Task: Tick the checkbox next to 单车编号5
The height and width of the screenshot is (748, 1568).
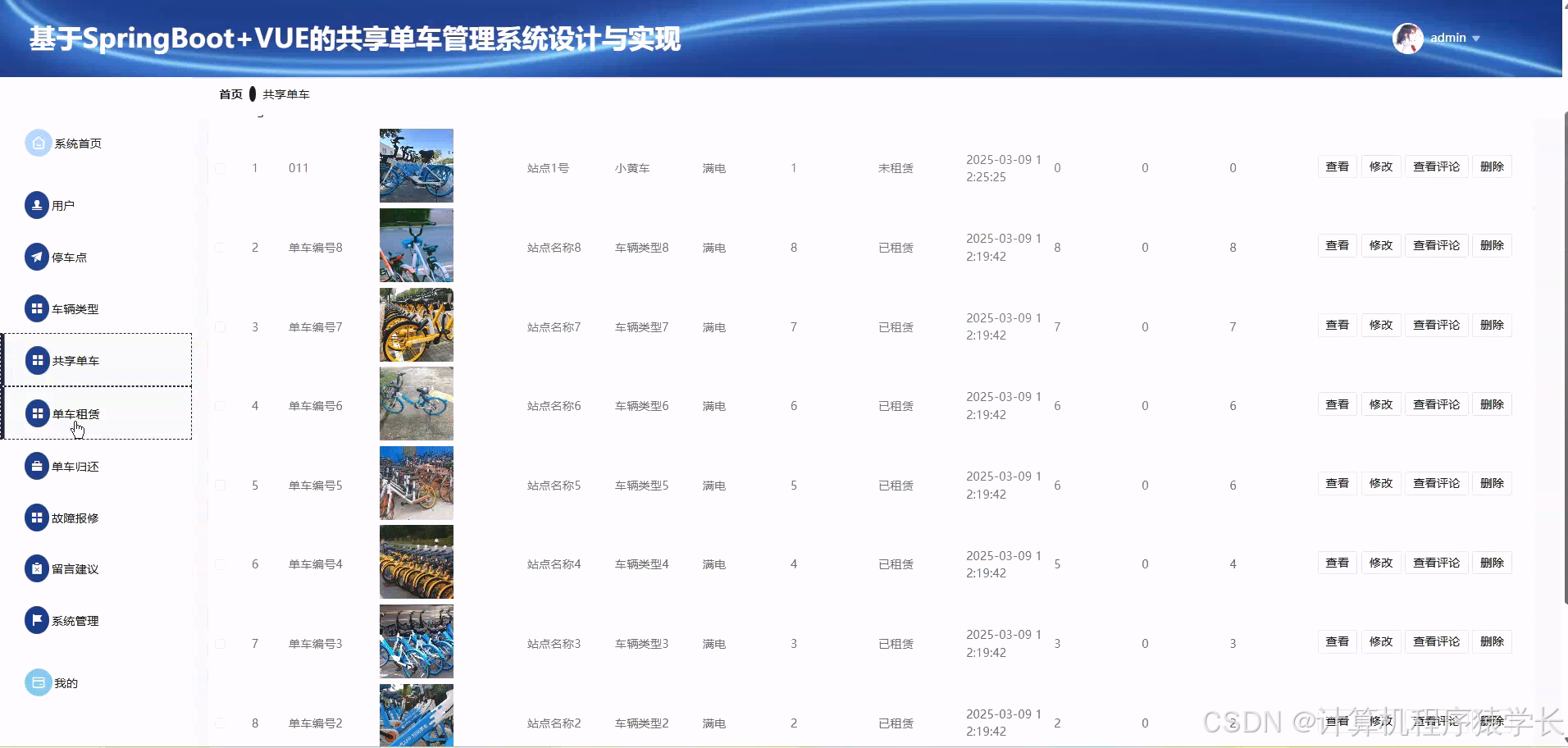Action: point(220,485)
